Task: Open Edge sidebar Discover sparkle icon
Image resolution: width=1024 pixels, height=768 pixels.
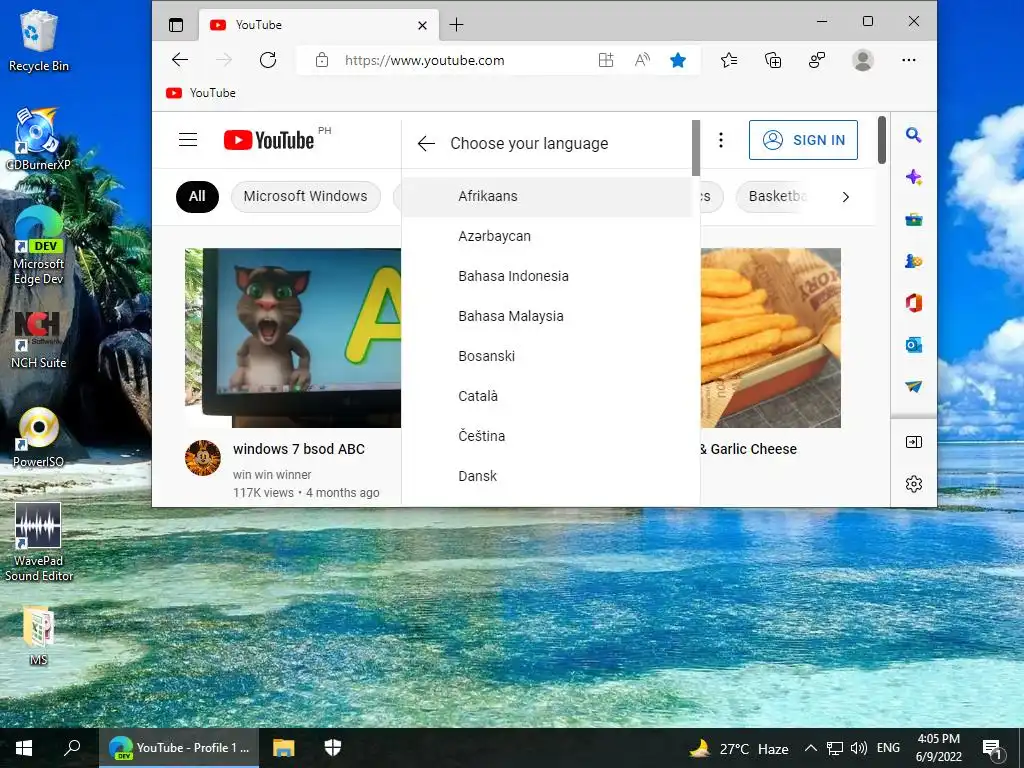Action: point(914,177)
